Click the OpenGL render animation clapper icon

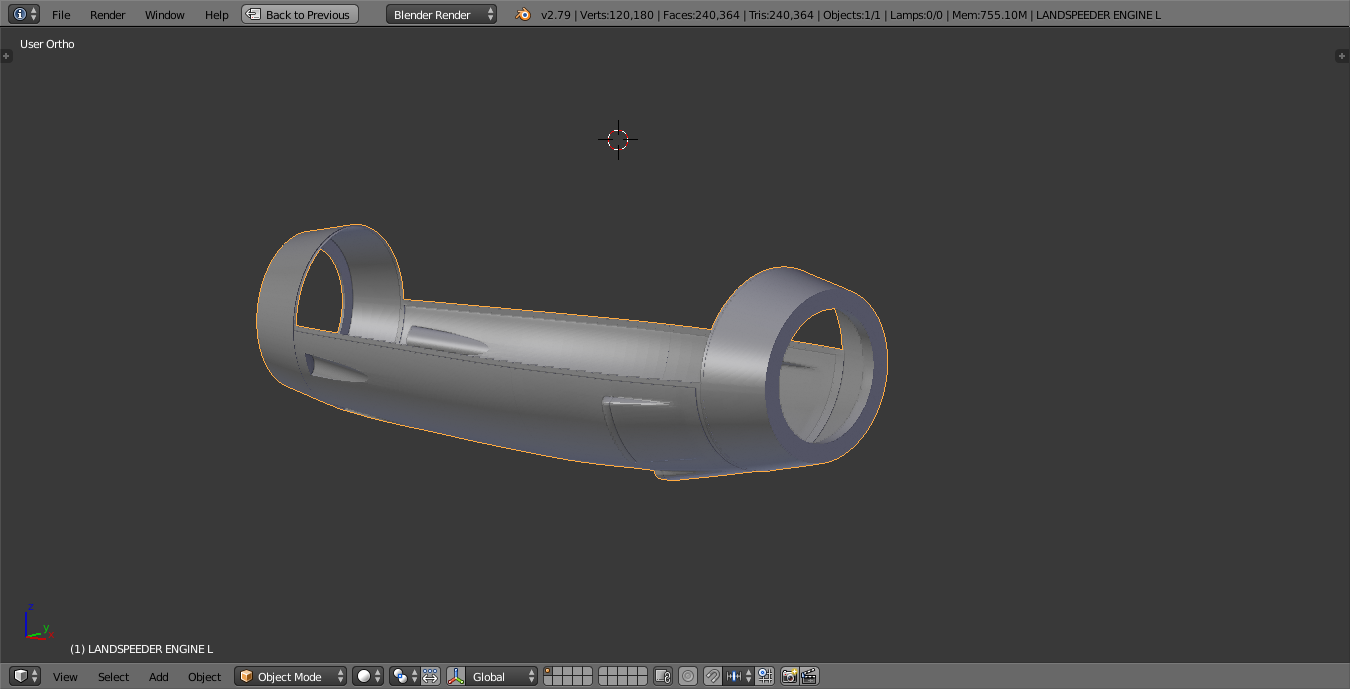coord(810,676)
